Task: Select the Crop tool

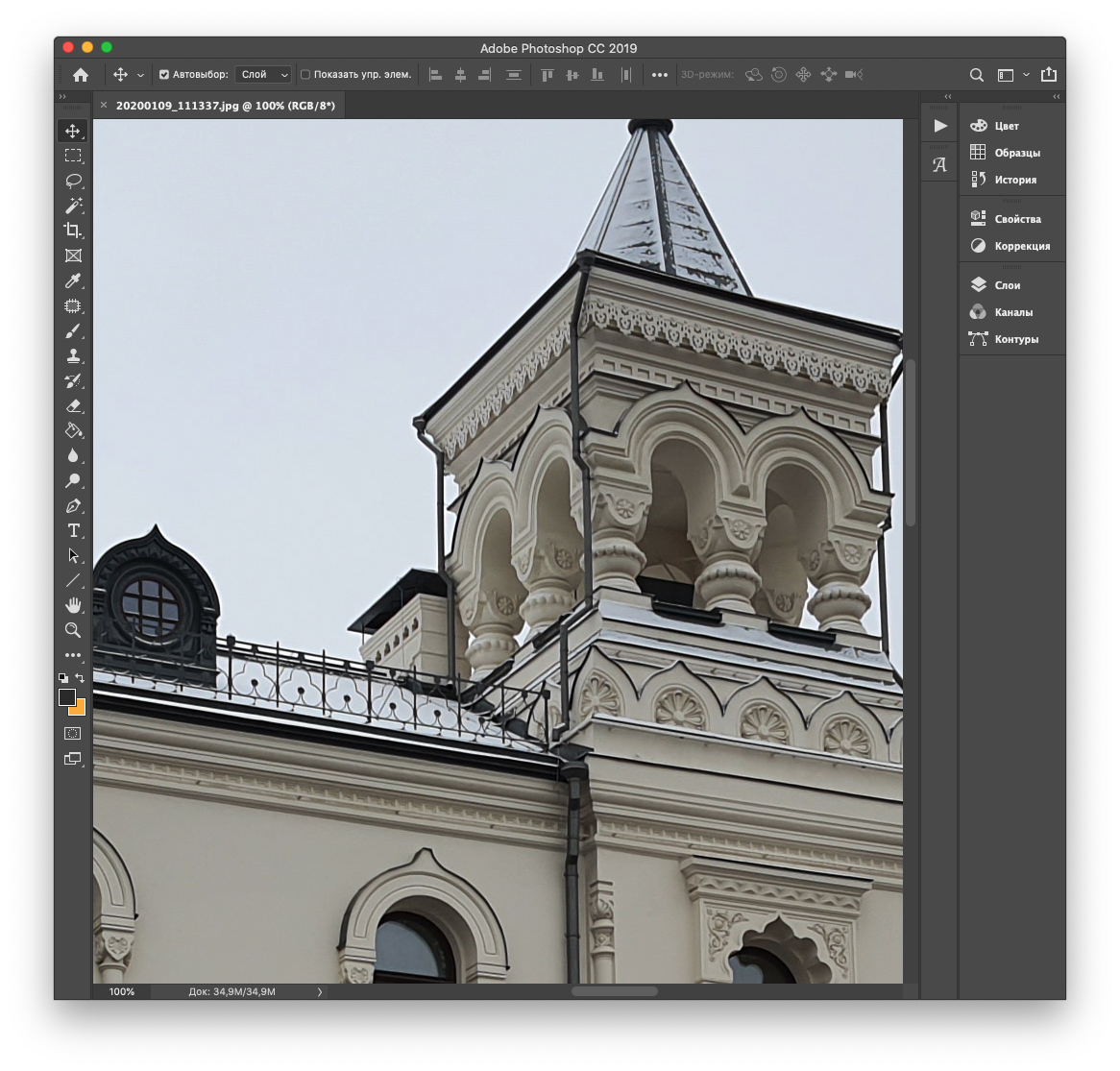Action: click(73, 231)
